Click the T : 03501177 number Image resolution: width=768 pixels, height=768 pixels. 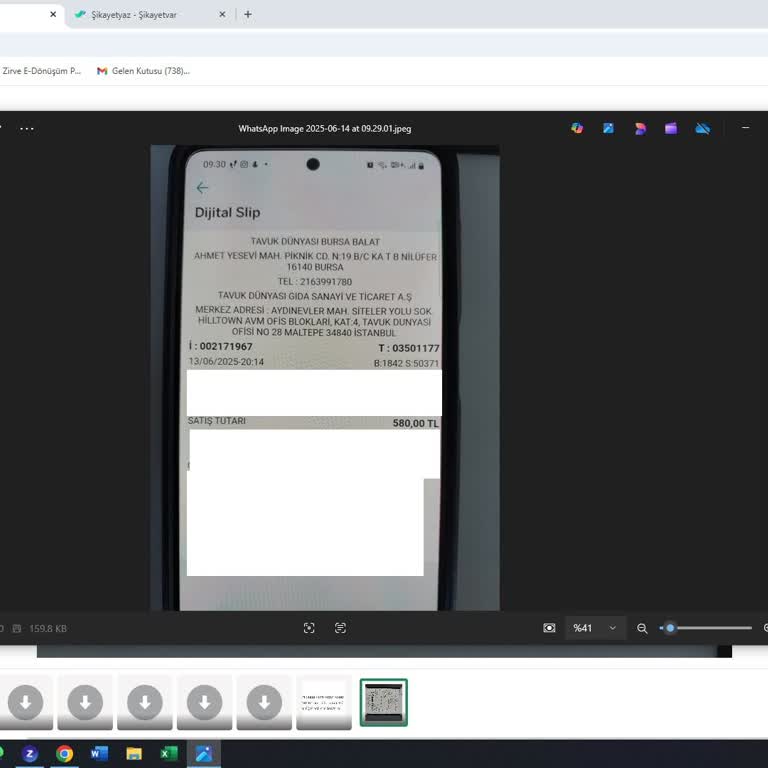pyautogui.click(x=408, y=348)
